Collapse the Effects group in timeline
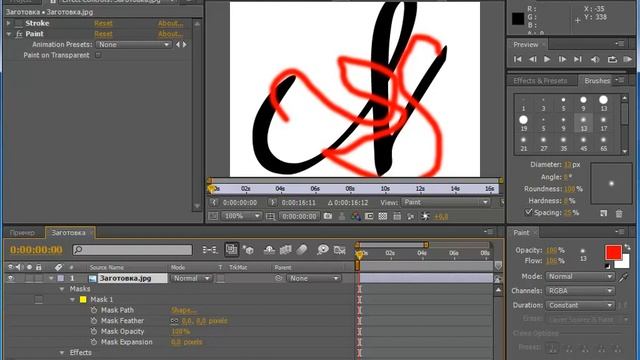This screenshot has width=640, height=360. tap(62, 353)
